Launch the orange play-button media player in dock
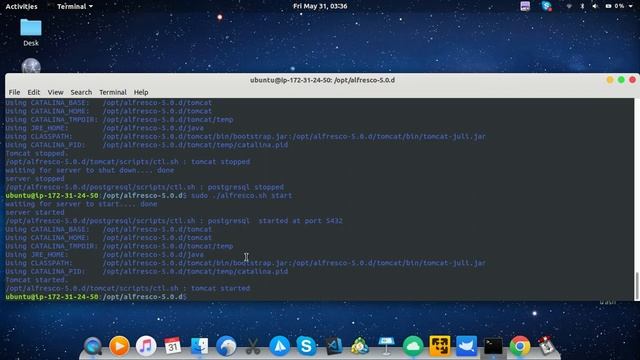640x360 pixels. coord(119,346)
